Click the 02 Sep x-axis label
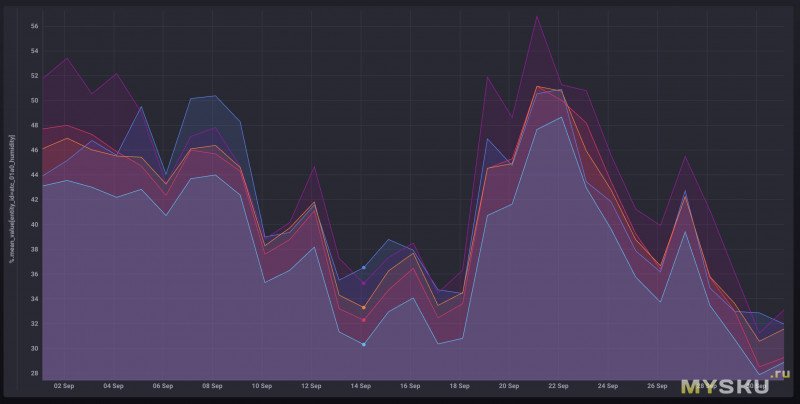Screen dimensions: 800x404 pyautogui.click(x=64, y=385)
